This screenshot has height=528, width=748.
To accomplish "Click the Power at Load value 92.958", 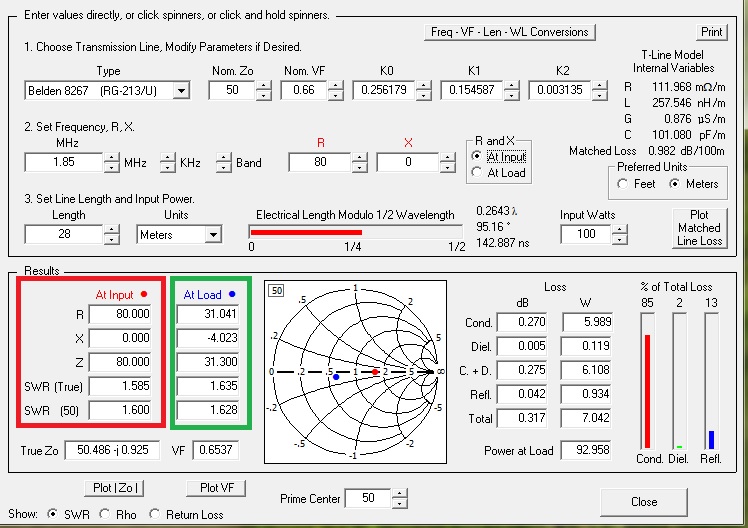I will [586, 450].
